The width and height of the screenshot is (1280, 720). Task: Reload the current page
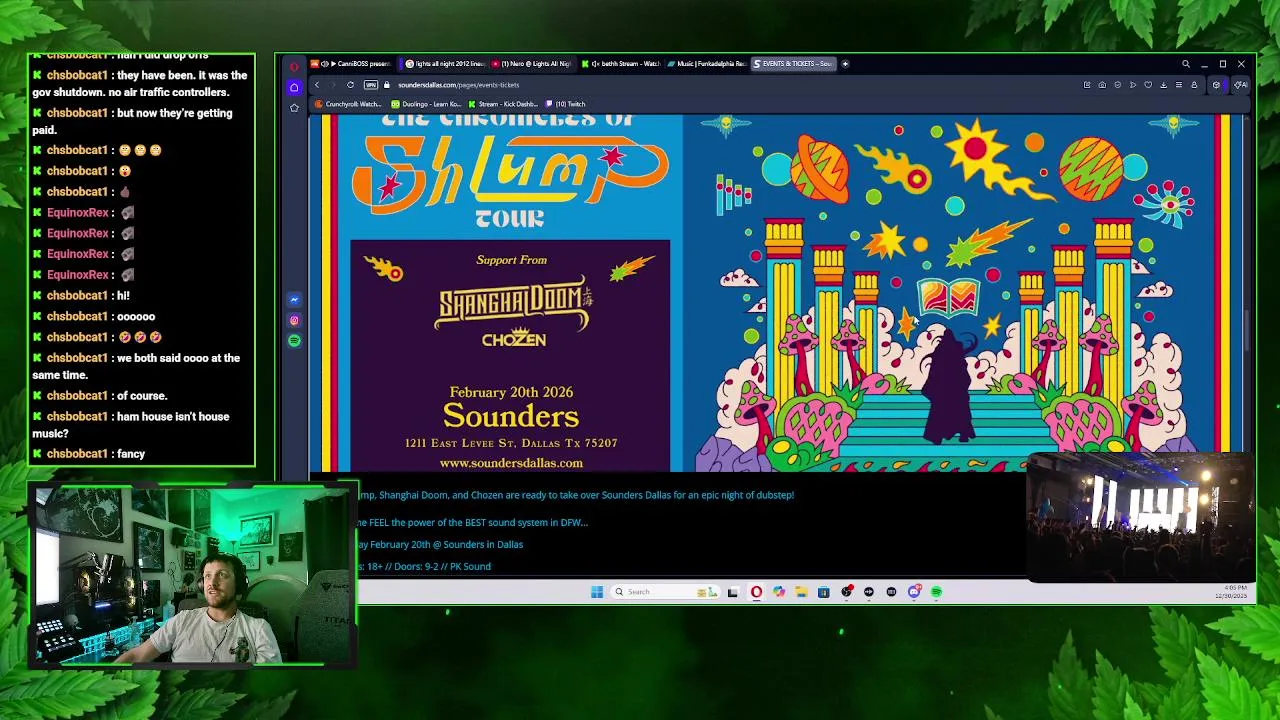point(350,85)
